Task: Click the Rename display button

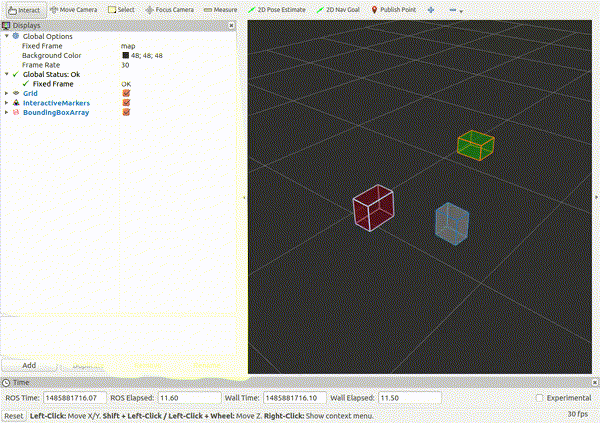Action: (x=207, y=366)
